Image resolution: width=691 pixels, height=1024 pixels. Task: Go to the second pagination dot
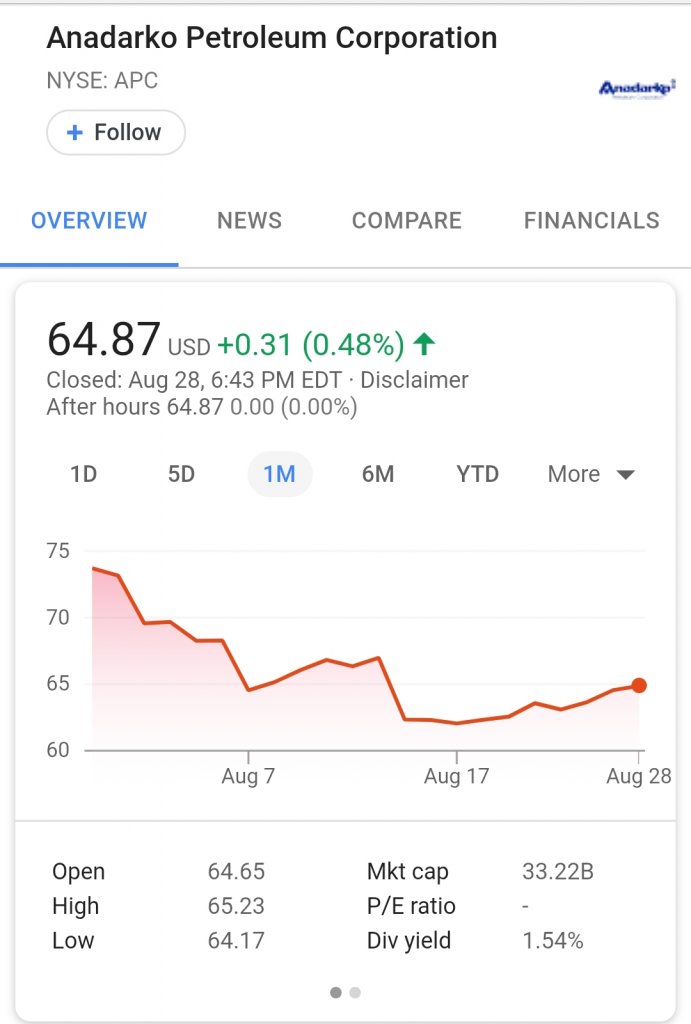click(x=355, y=993)
